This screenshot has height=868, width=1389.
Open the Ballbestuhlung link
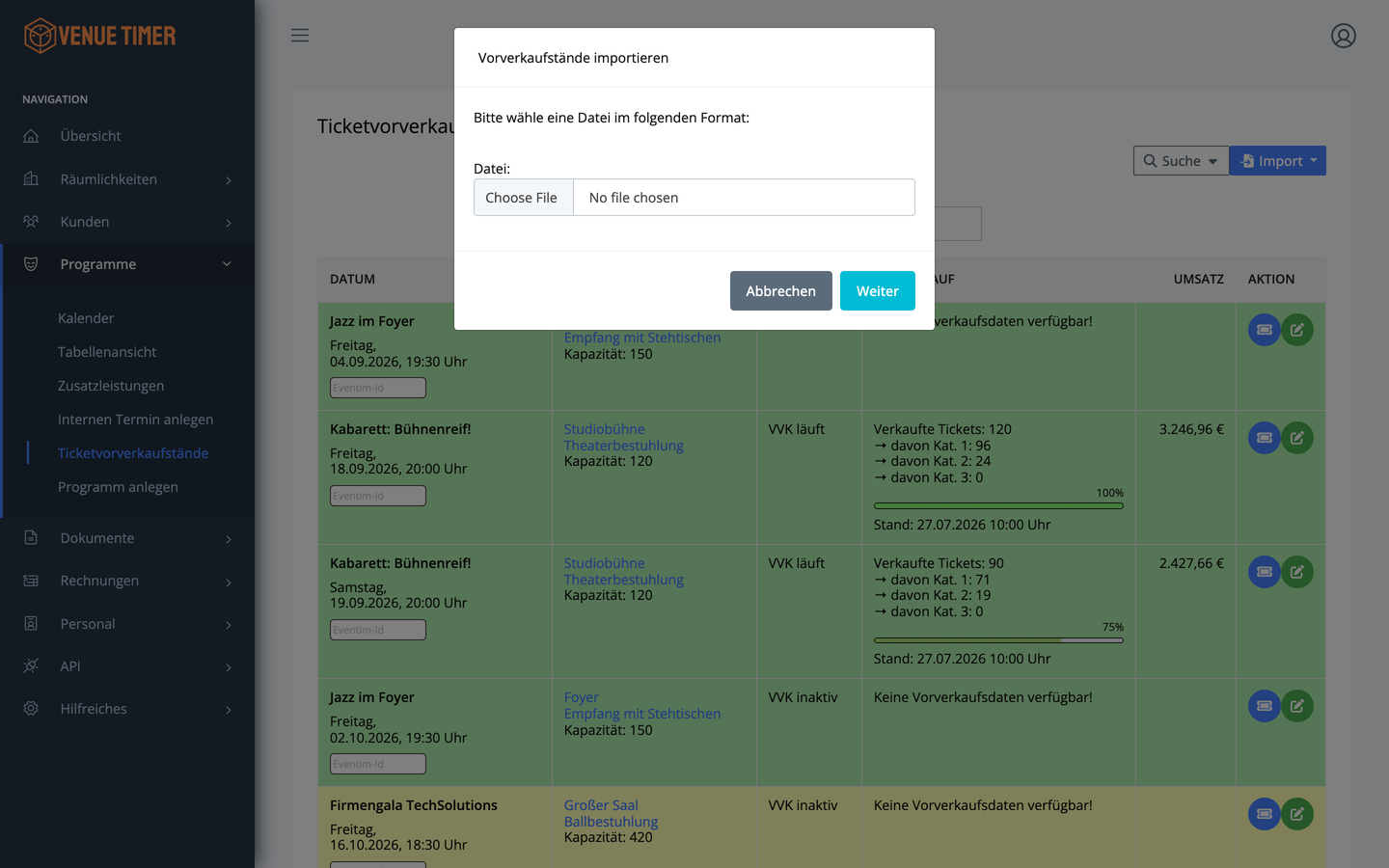pyautogui.click(x=611, y=822)
